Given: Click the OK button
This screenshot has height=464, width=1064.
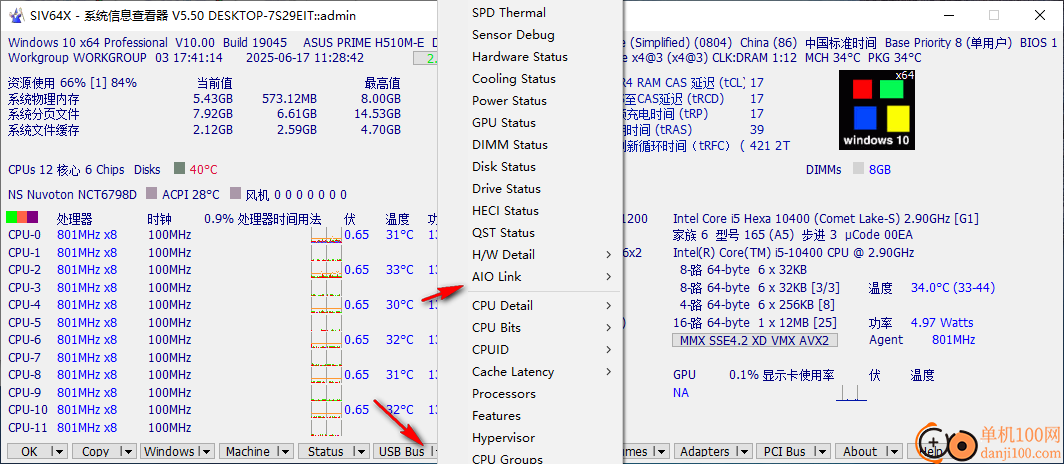Looking at the screenshot, I should [28, 451].
